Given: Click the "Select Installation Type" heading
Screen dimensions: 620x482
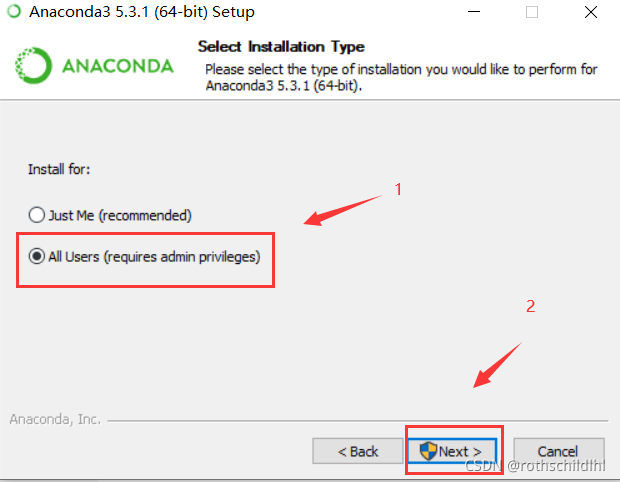Looking at the screenshot, I should pyautogui.click(x=281, y=47).
